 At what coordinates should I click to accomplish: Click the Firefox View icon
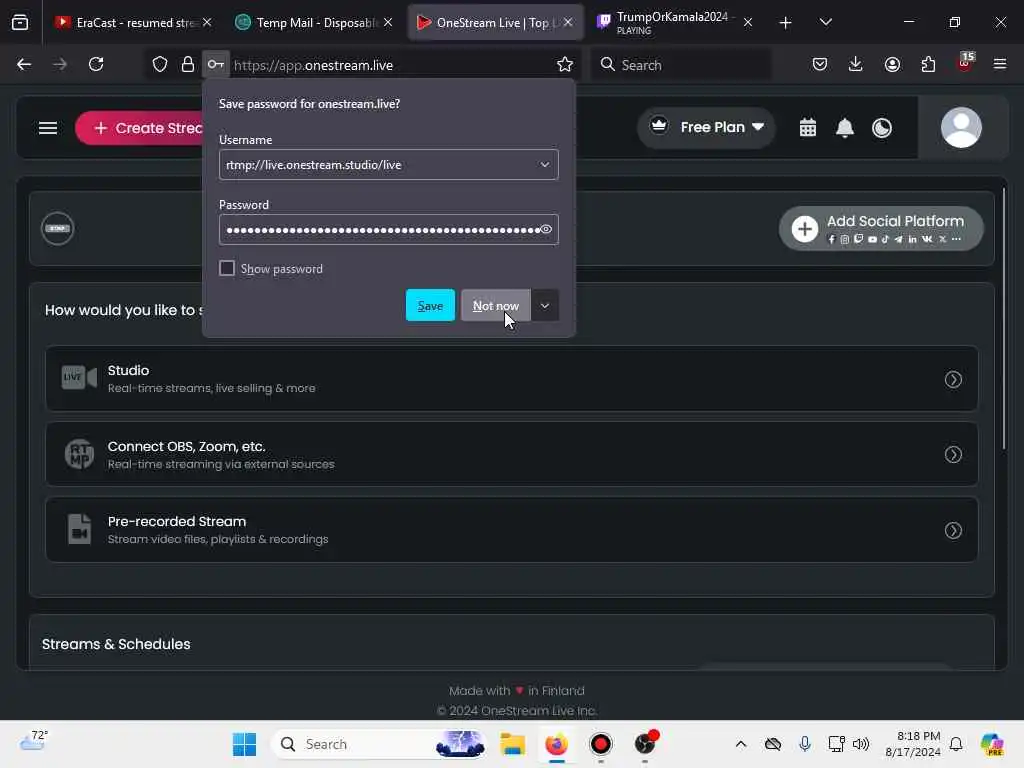pyautogui.click(x=20, y=23)
